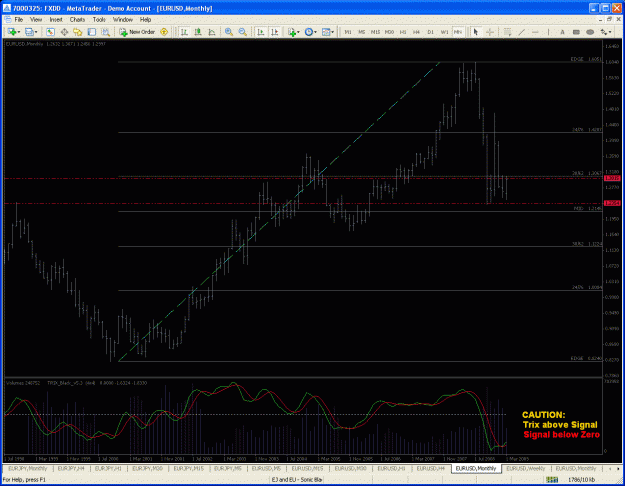This screenshot has width=625, height=486.
Task: Toggle Chart Shift icon
Action: [x=275, y=32]
